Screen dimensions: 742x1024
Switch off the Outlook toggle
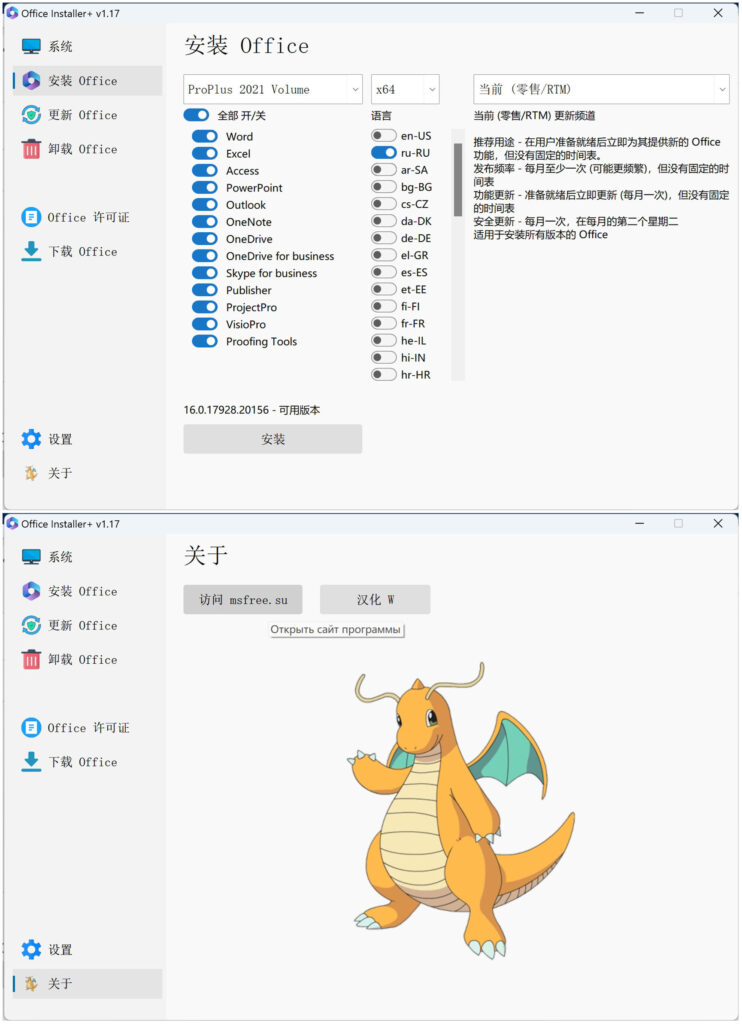point(204,204)
